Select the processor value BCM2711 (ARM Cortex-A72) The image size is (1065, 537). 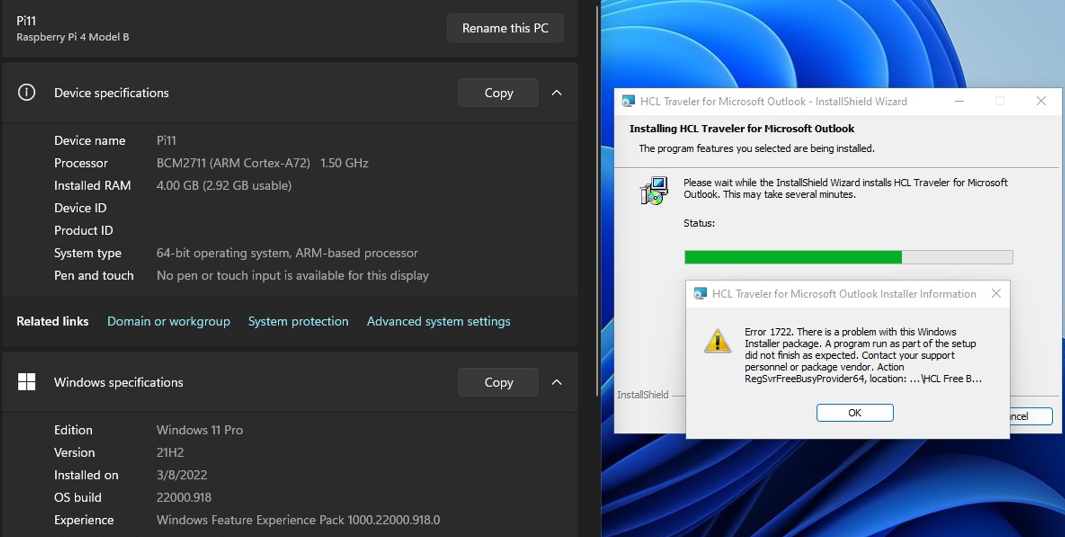pyautogui.click(x=233, y=163)
